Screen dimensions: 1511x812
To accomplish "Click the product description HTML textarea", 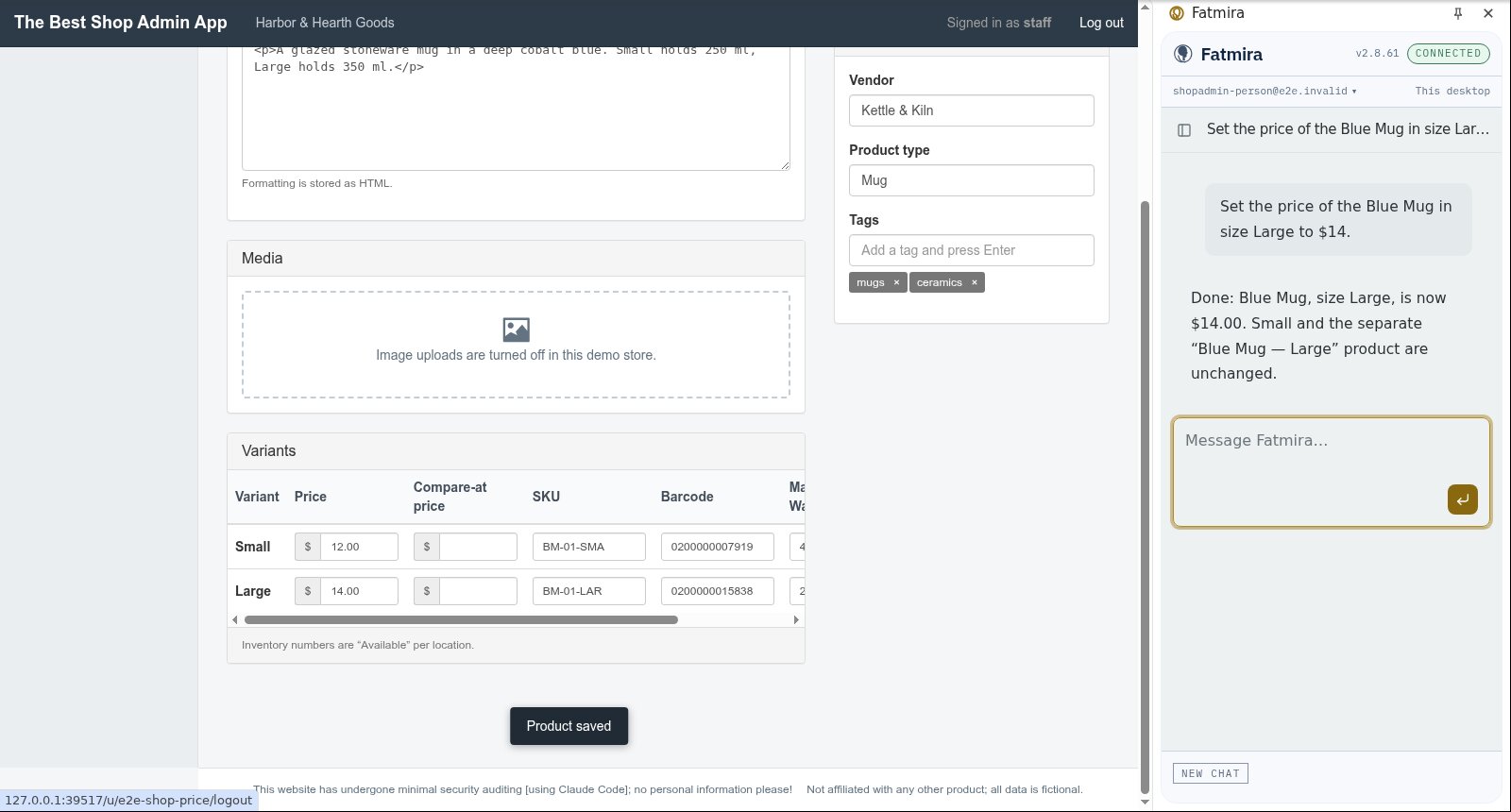I will click(x=516, y=109).
